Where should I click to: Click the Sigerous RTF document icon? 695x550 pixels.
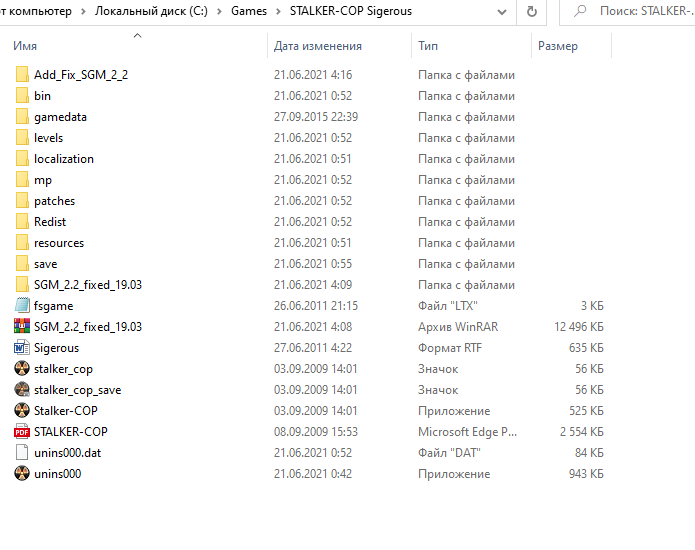click(22, 347)
